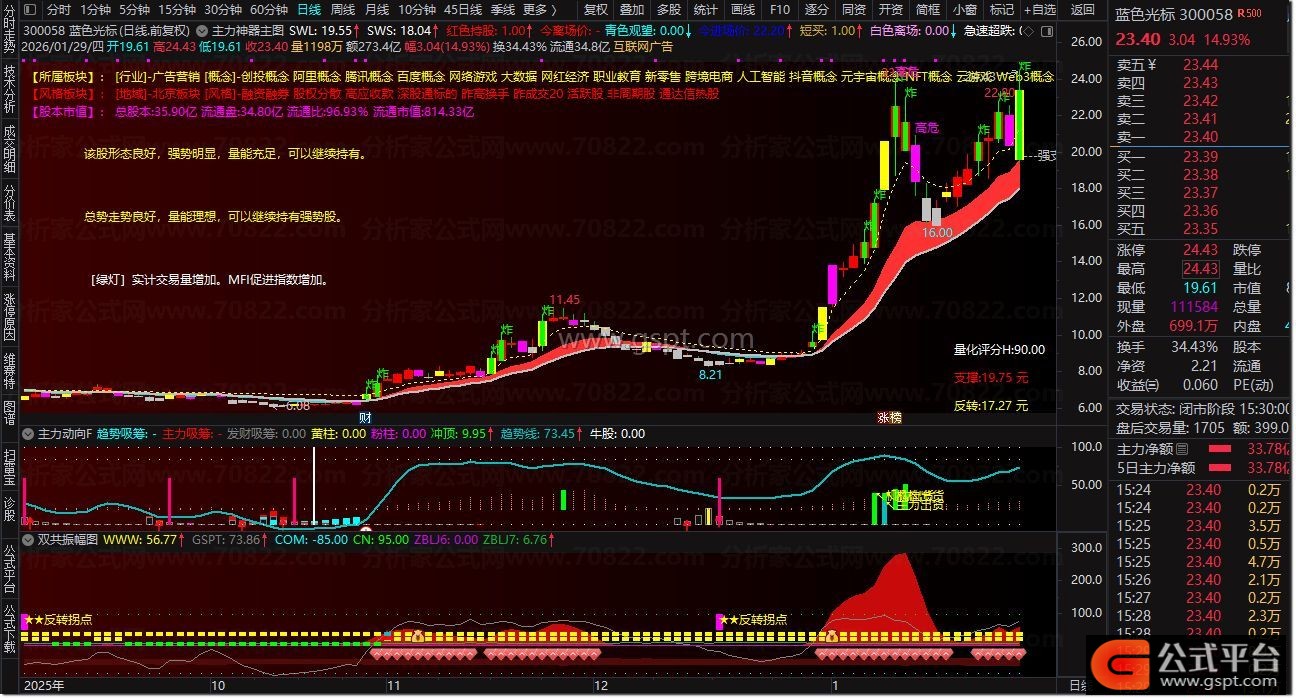Click the round arrow icon beside 主力动向F
This screenshot has height=698, width=1296.
(x=30, y=434)
